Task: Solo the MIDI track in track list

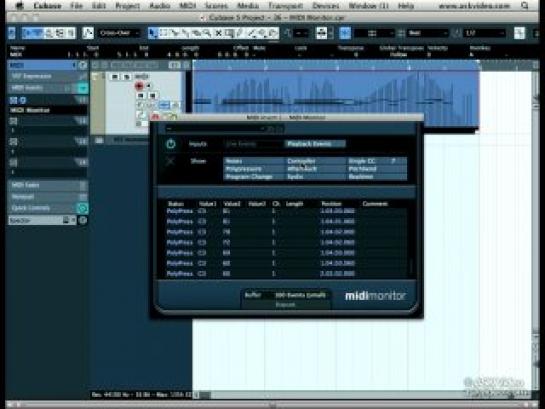Action: [126, 77]
